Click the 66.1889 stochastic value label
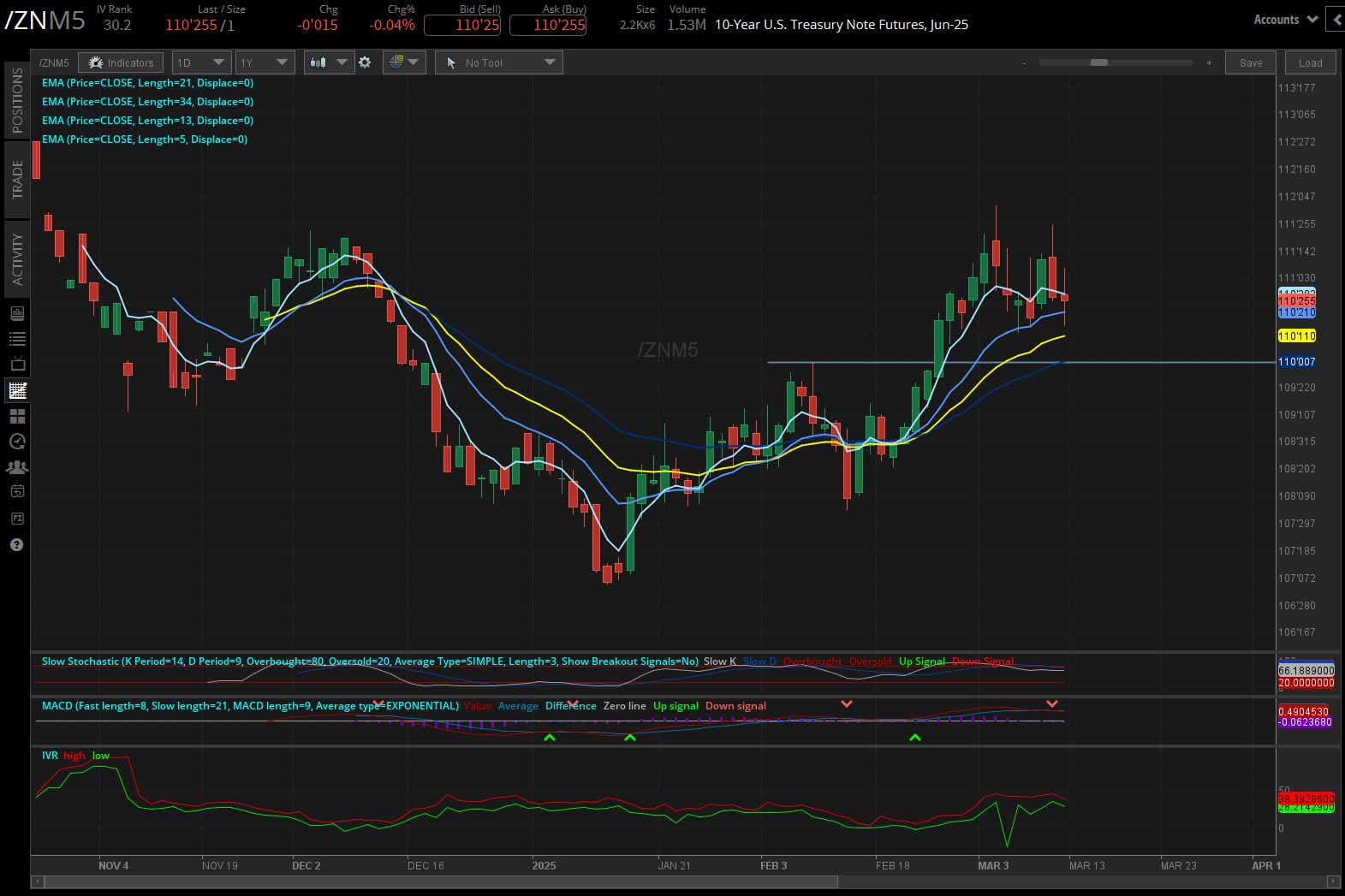Image resolution: width=1345 pixels, height=896 pixels. [x=1306, y=671]
